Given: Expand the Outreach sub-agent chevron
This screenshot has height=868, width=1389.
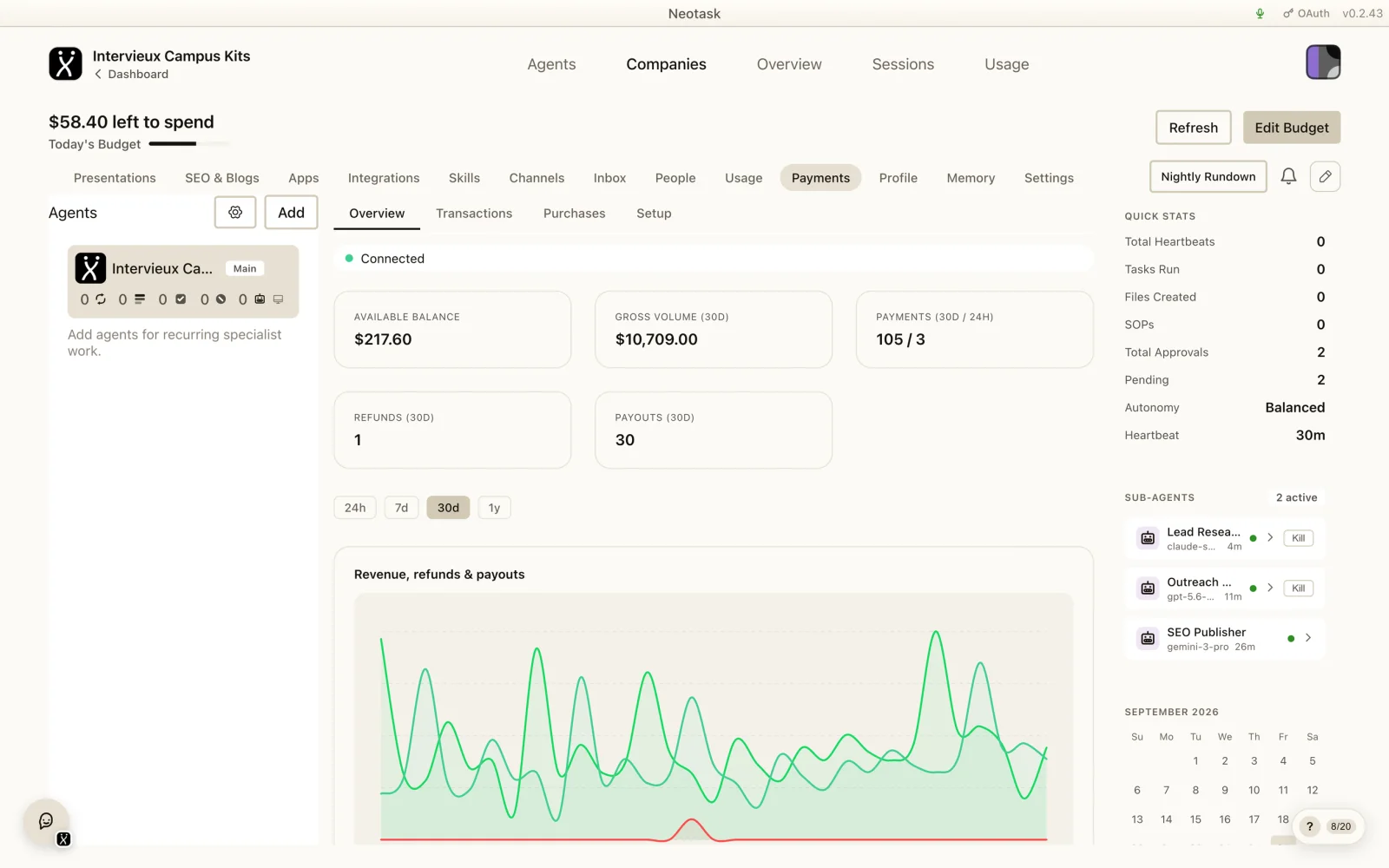Looking at the screenshot, I should [1270, 589].
